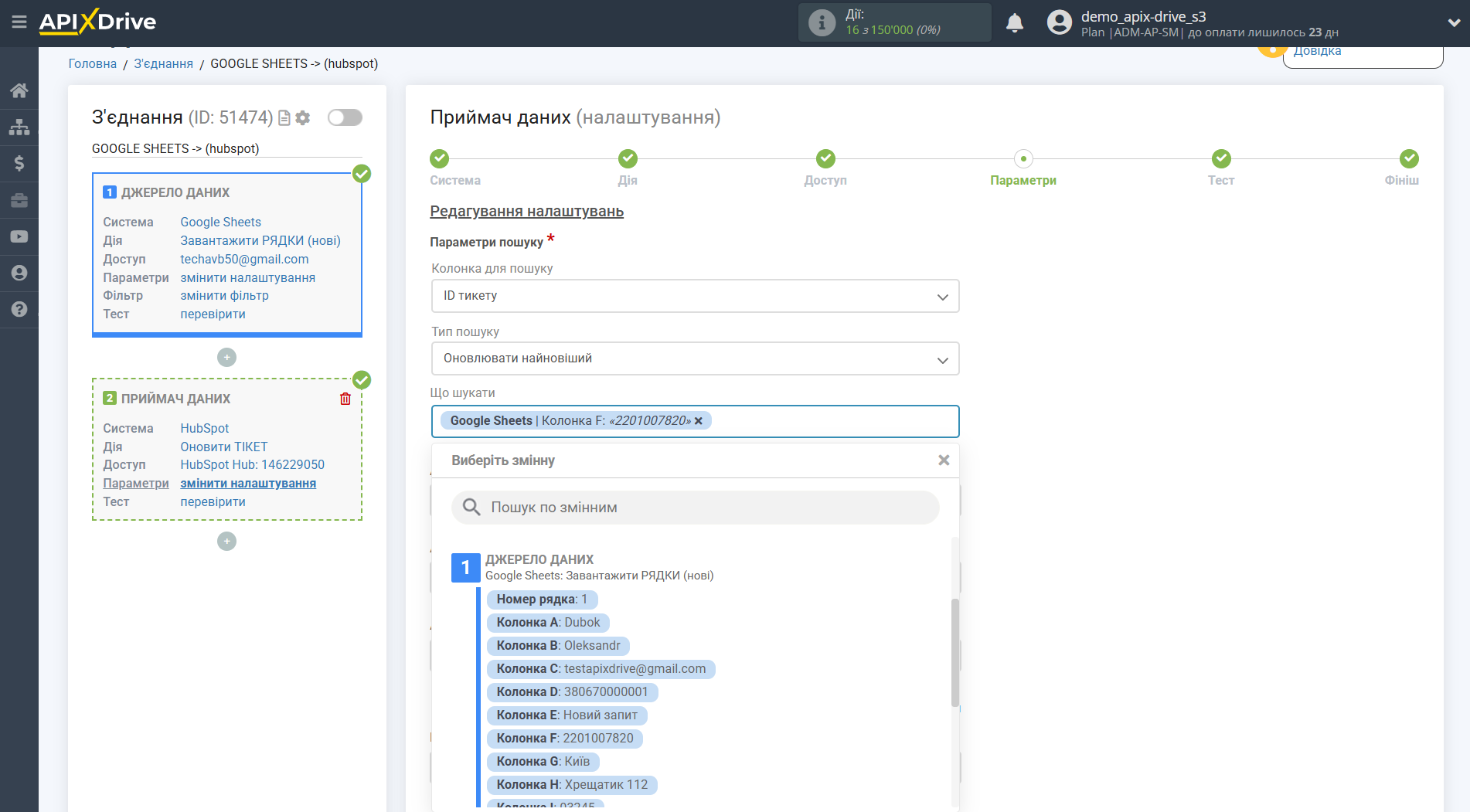Expand the account dropdown chevron
Image resolution: width=1470 pixels, height=812 pixels.
[1454, 23]
